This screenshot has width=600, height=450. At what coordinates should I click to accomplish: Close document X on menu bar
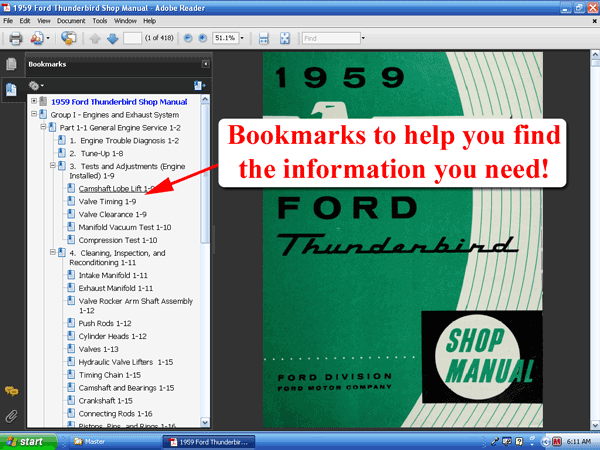[595, 21]
